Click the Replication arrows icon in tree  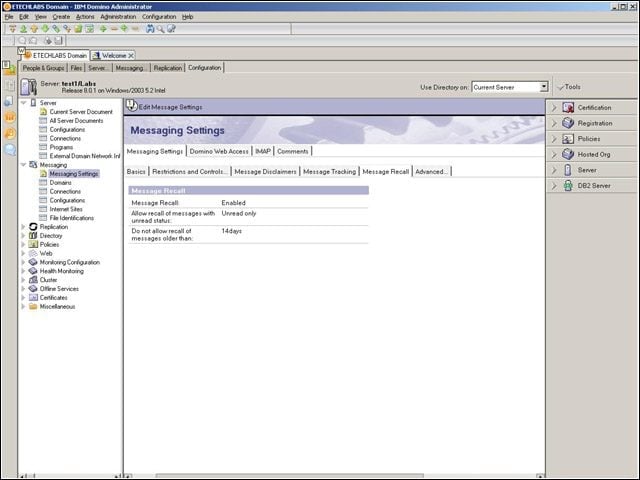(33, 227)
